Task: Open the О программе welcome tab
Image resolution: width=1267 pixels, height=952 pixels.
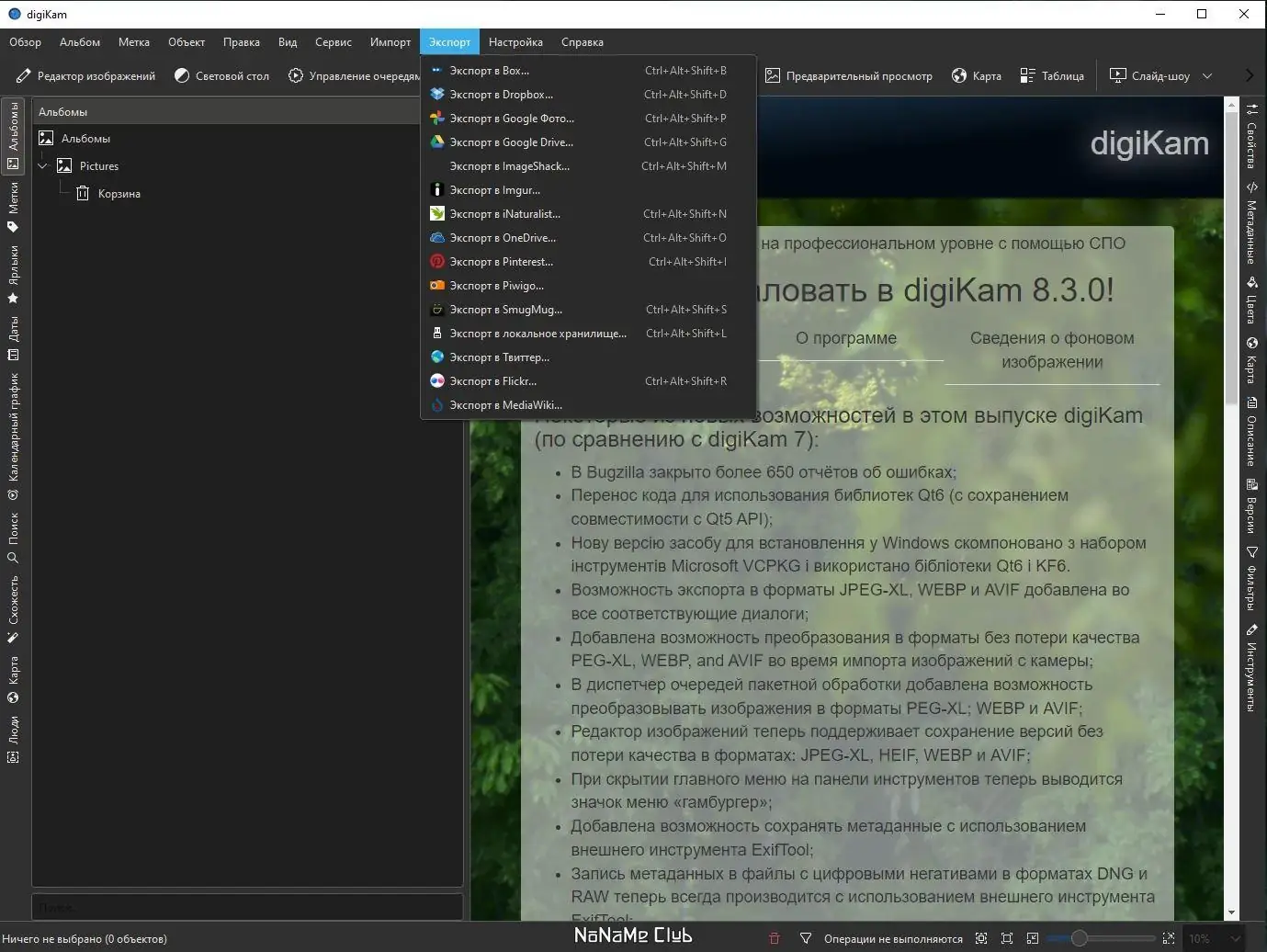Action: point(846,338)
